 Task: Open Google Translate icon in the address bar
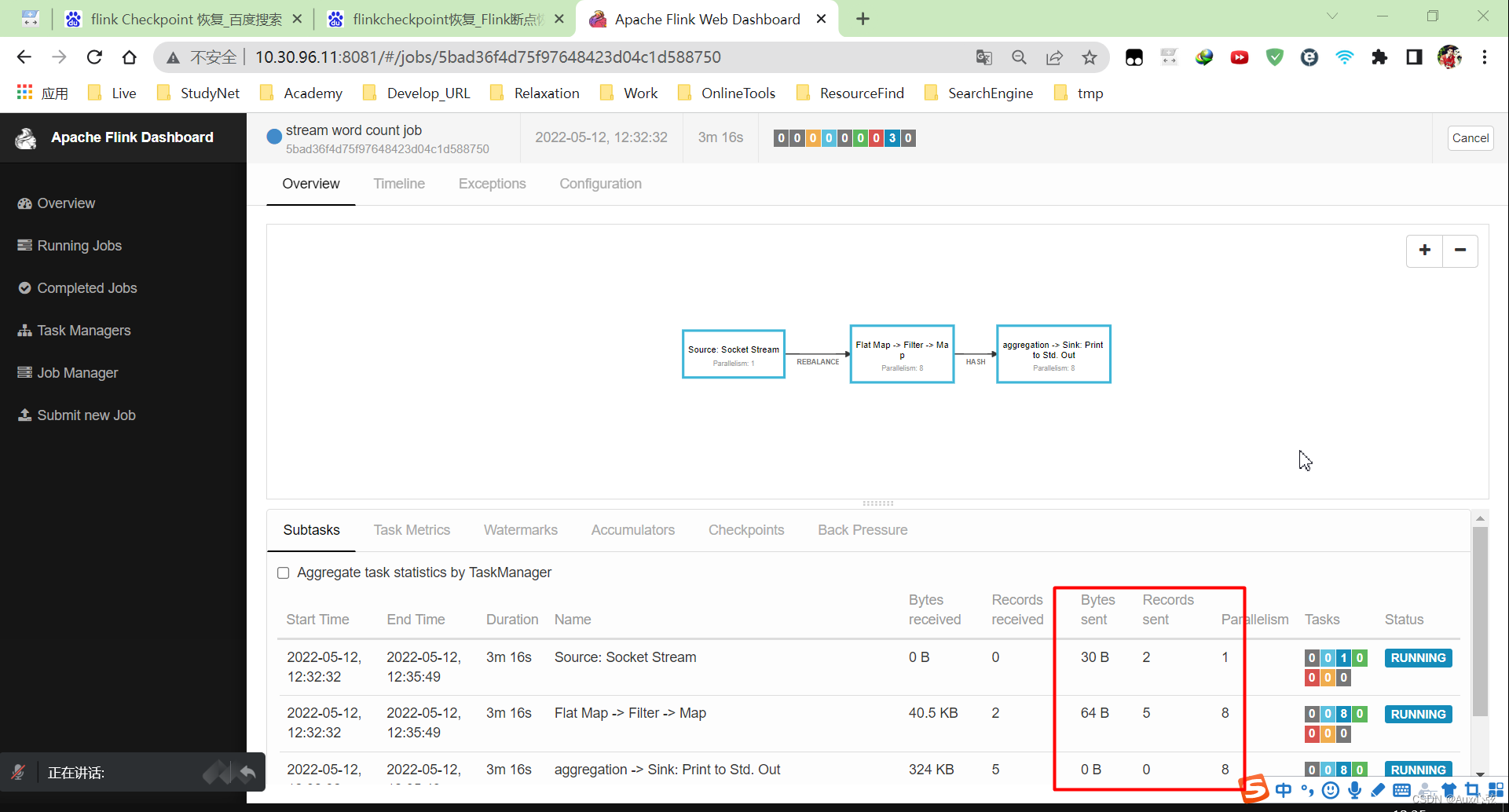tap(983, 57)
